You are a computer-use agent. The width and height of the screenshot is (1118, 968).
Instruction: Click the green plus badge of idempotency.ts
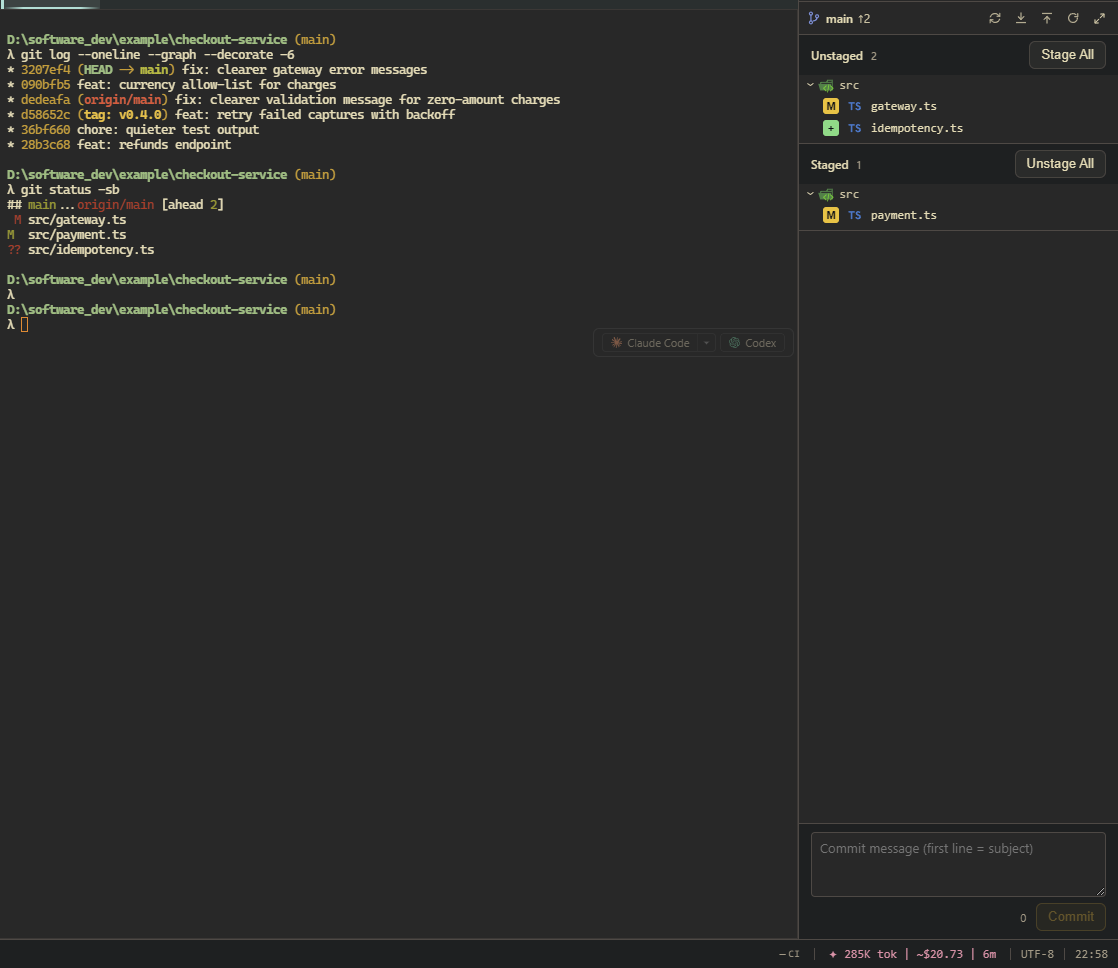[x=831, y=128]
